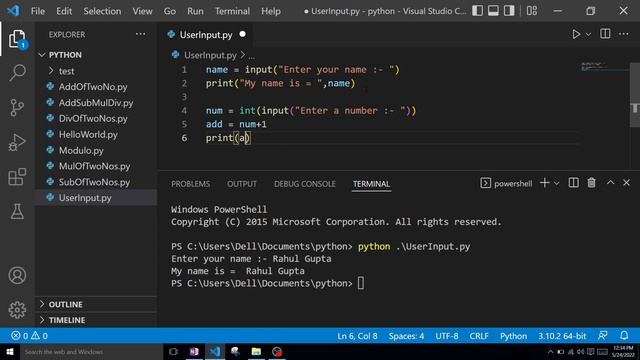Viewport: 640px width, 360px height.
Task: Toggle the secondary side bar layout
Action: click(509, 11)
